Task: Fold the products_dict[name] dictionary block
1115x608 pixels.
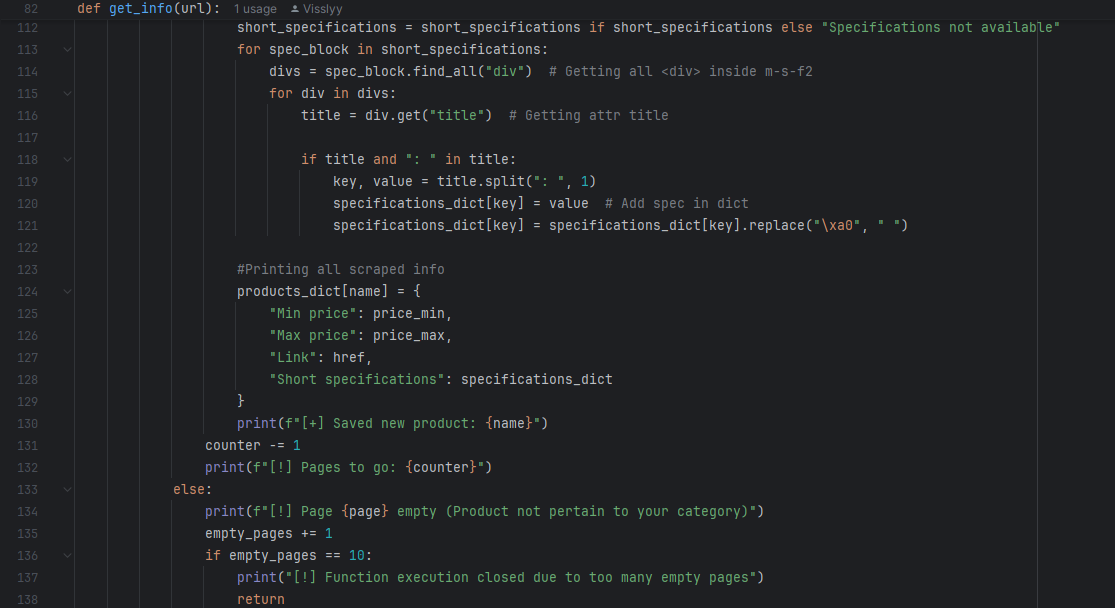Action: point(67,292)
